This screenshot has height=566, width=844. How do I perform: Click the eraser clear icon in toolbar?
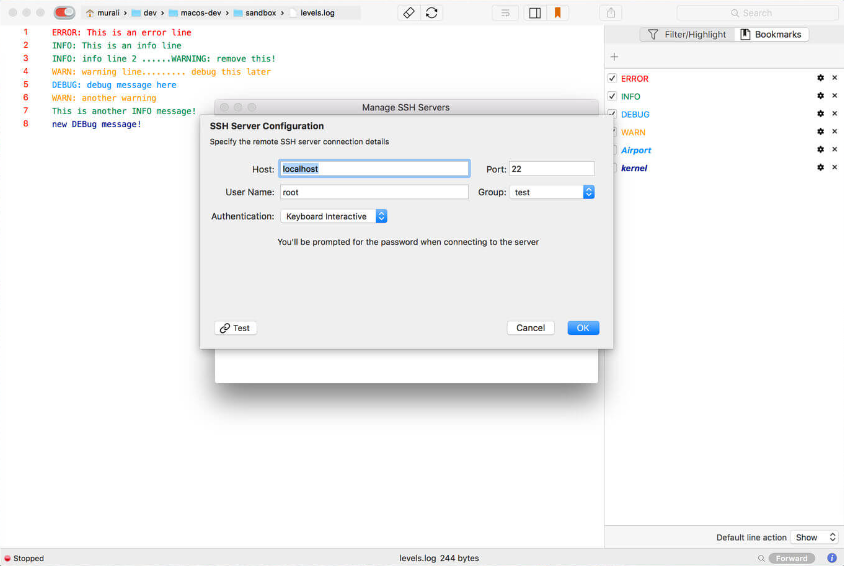coord(408,13)
